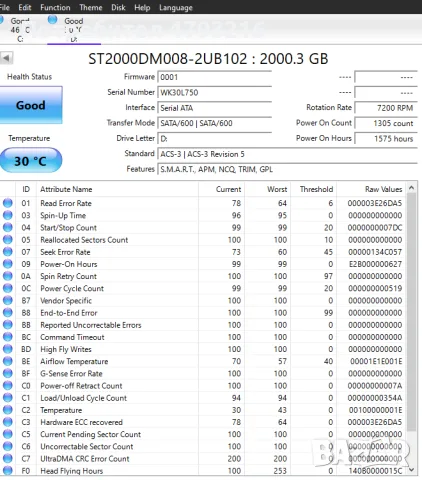Click the Good health status button
The width and height of the screenshot is (422, 480).
tap(31, 105)
